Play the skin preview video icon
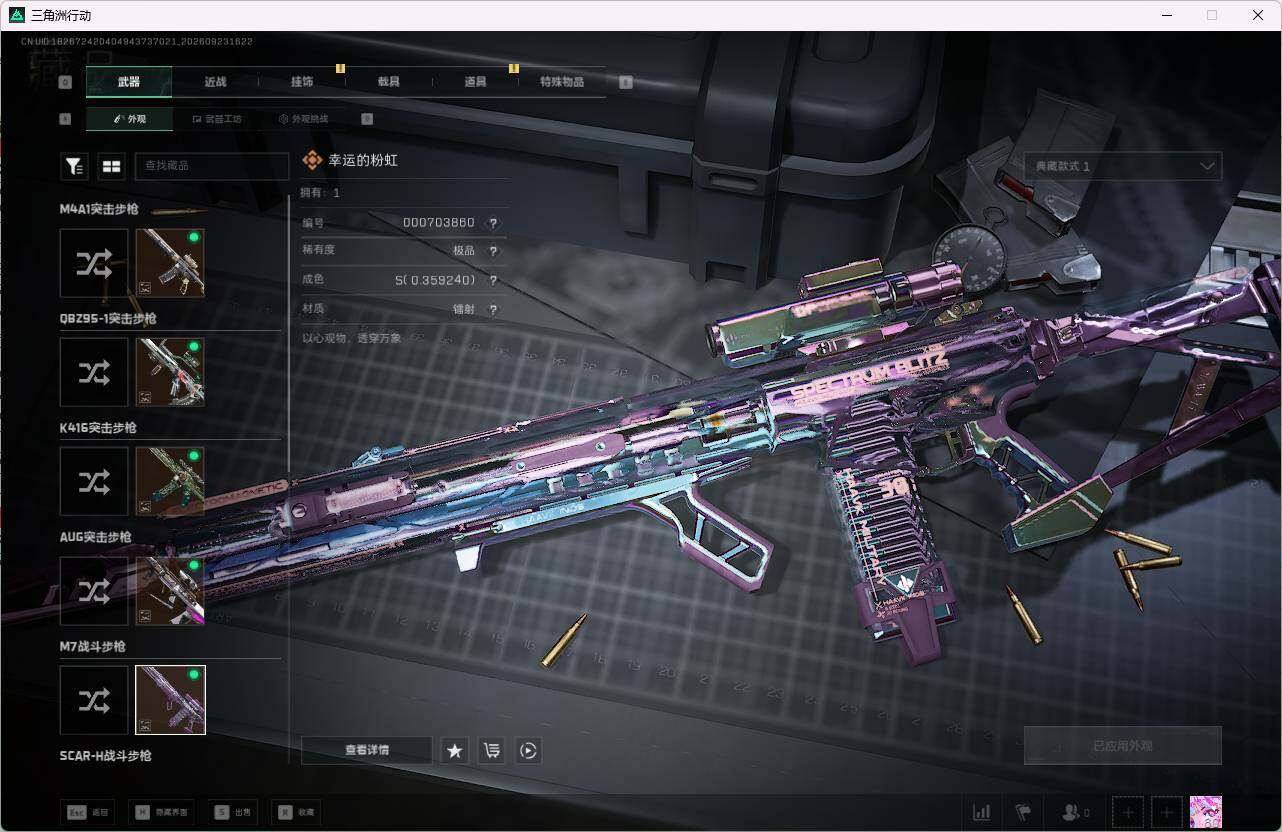 point(528,750)
